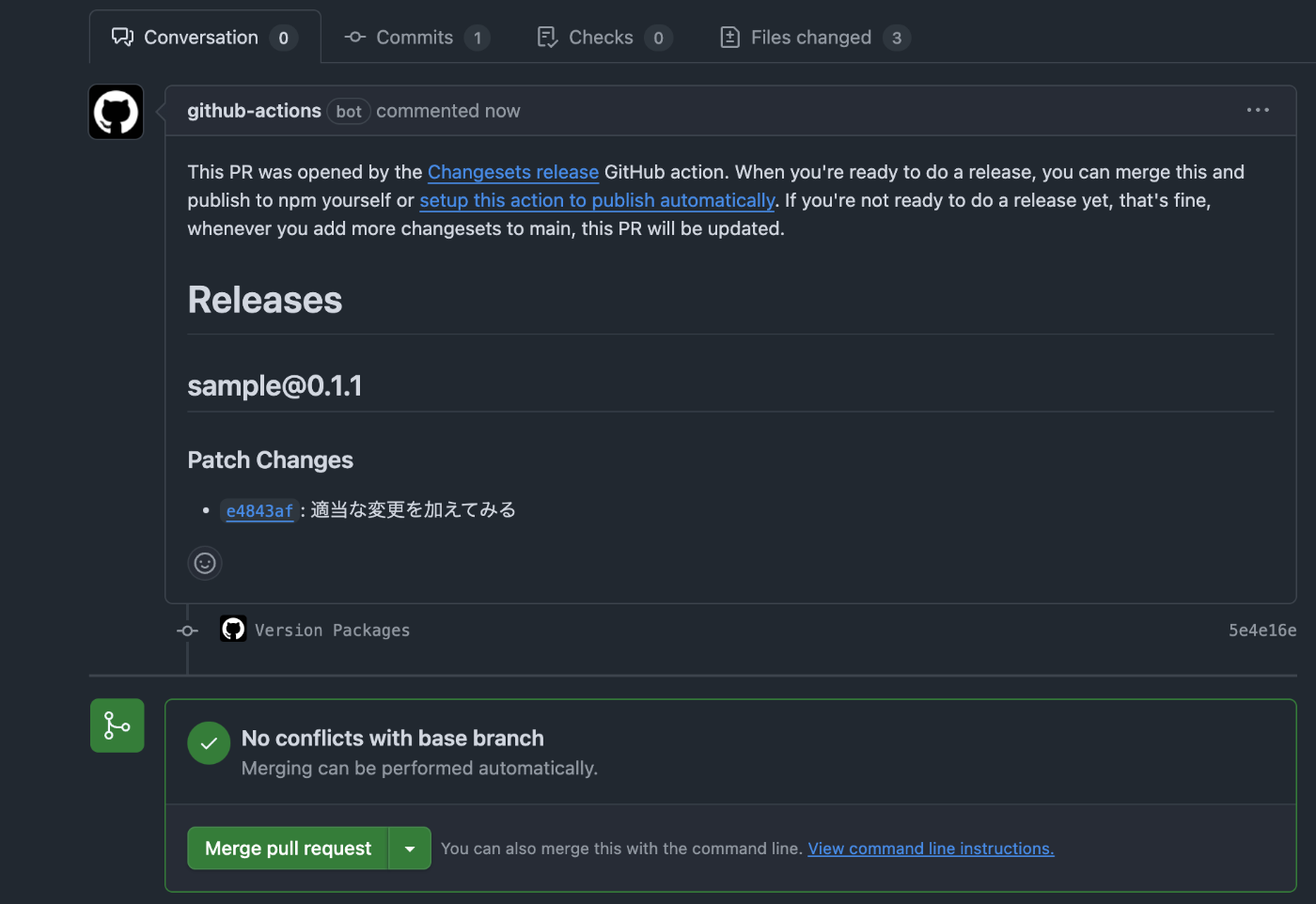
Task: Click the 'No conflicts with base branch' text
Action: (392, 739)
